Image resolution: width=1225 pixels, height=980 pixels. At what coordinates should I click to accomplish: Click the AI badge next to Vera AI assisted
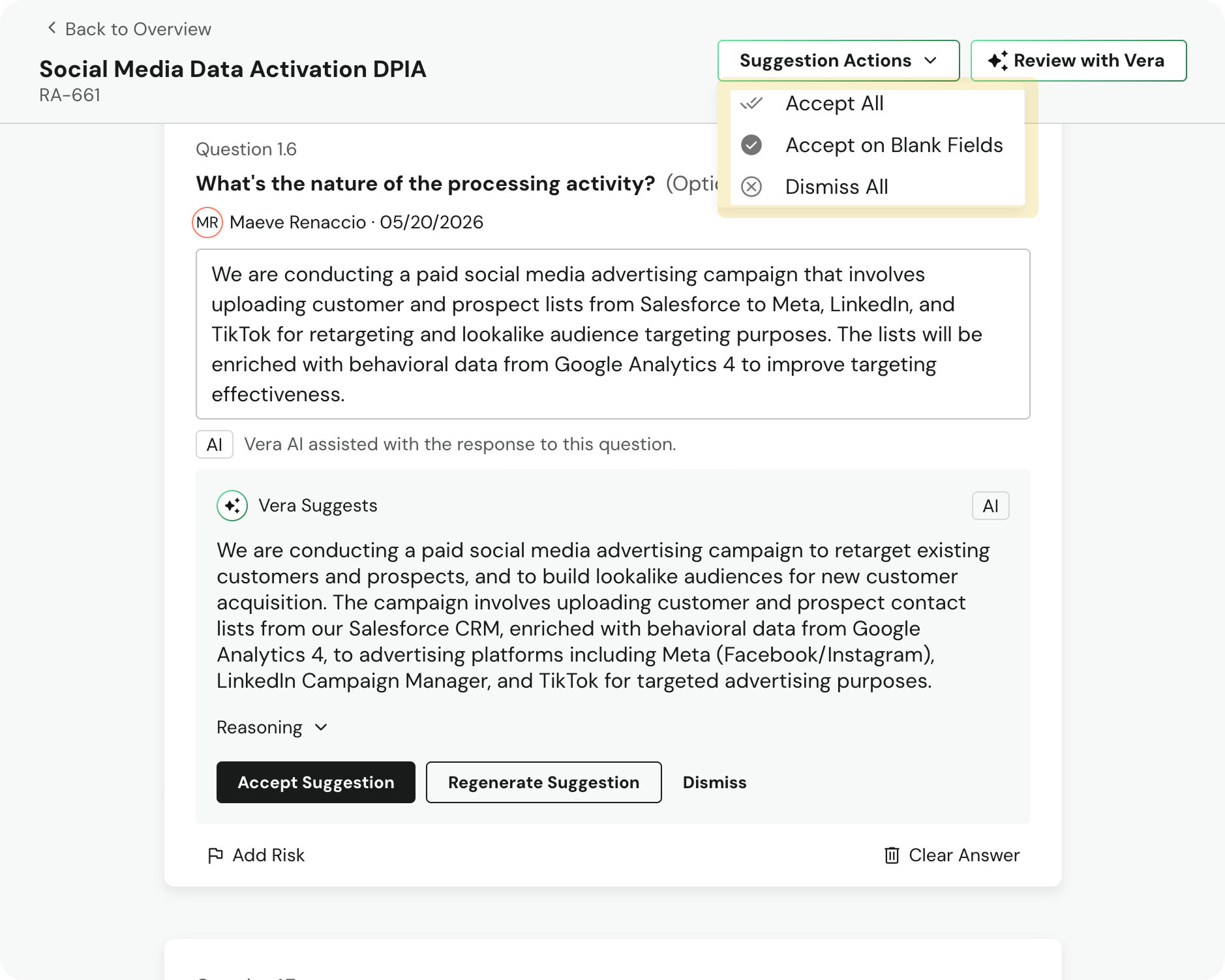tap(215, 444)
